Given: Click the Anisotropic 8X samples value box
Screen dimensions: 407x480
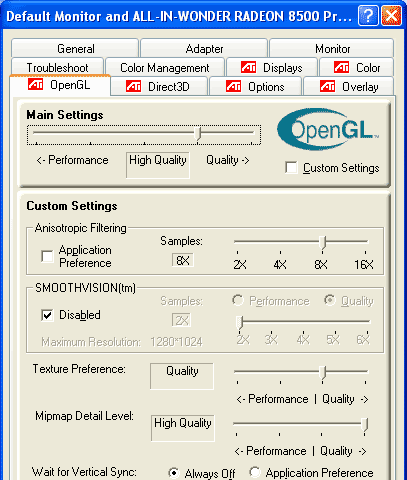Looking at the screenshot, I should tap(183, 260).
